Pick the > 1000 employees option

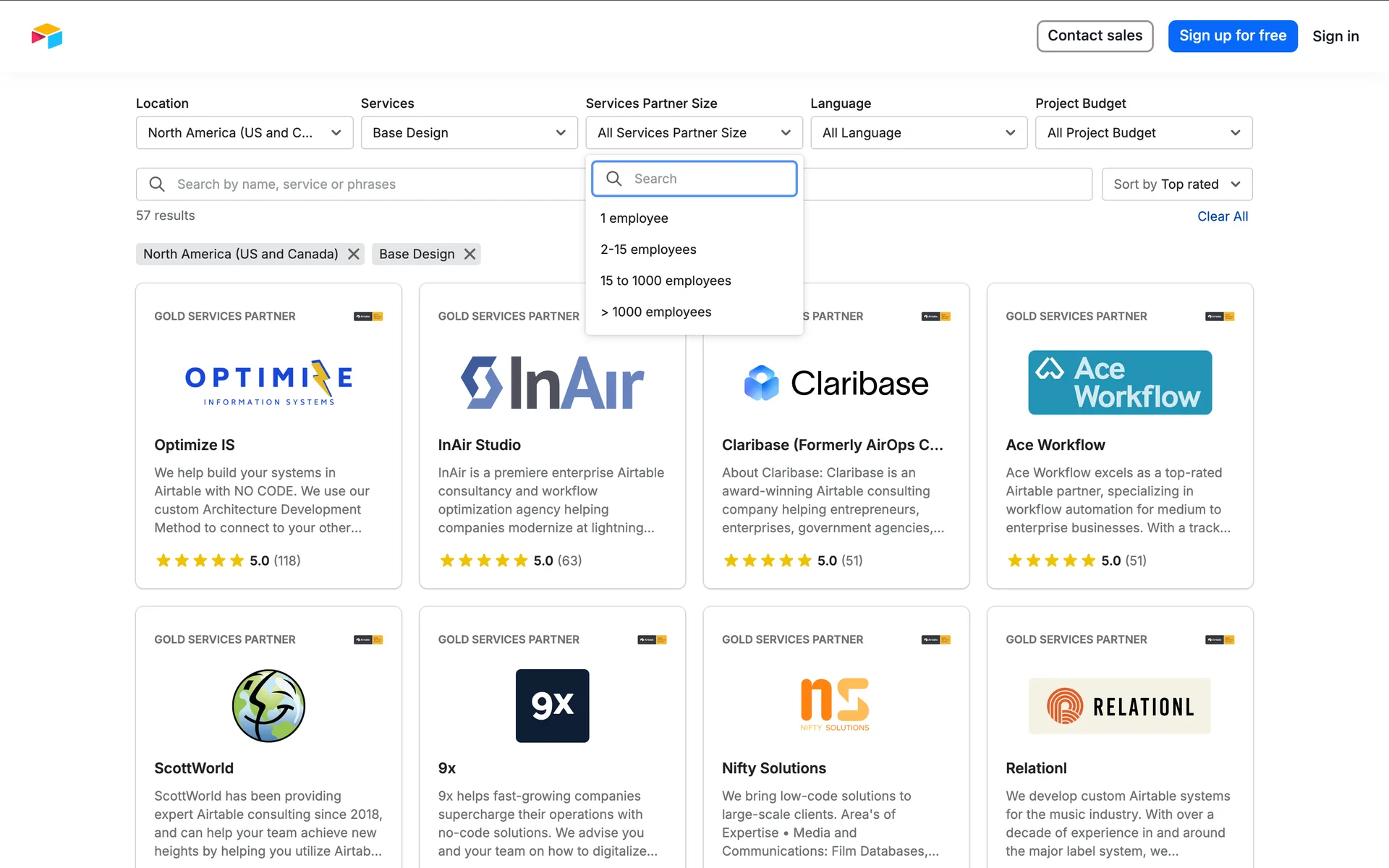click(656, 312)
